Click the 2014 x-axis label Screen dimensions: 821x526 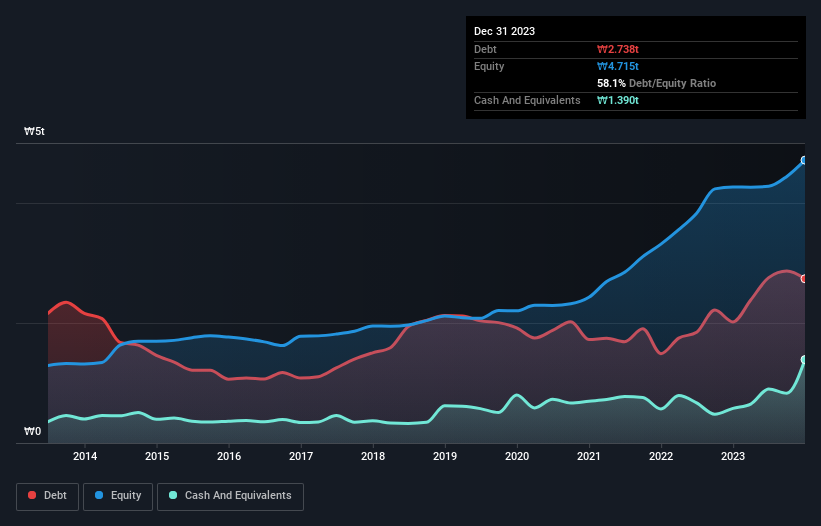click(x=85, y=456)
